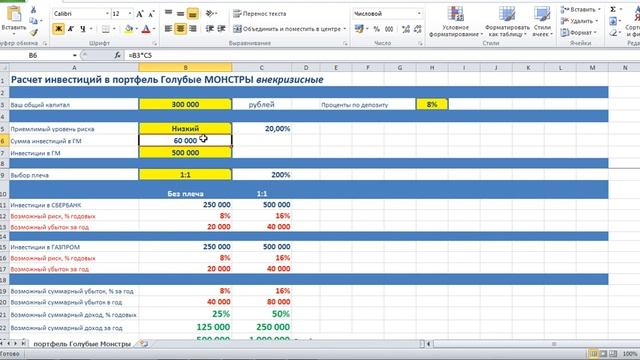Click the accounting currency format icon
The width and height of the screenshot is (640, 360).
[359, 29]
